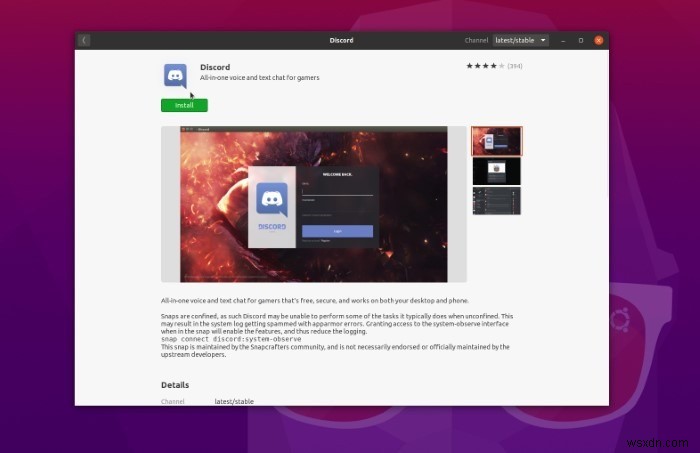Viewport: 700px width, 453px height.
Task: Click the back arrow in the header bar
Action: pos(84,40)
